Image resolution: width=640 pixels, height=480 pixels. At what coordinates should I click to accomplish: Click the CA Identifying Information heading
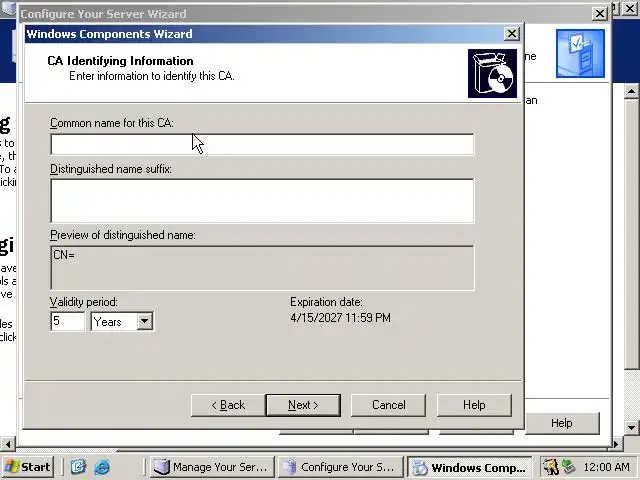[120, 61]
